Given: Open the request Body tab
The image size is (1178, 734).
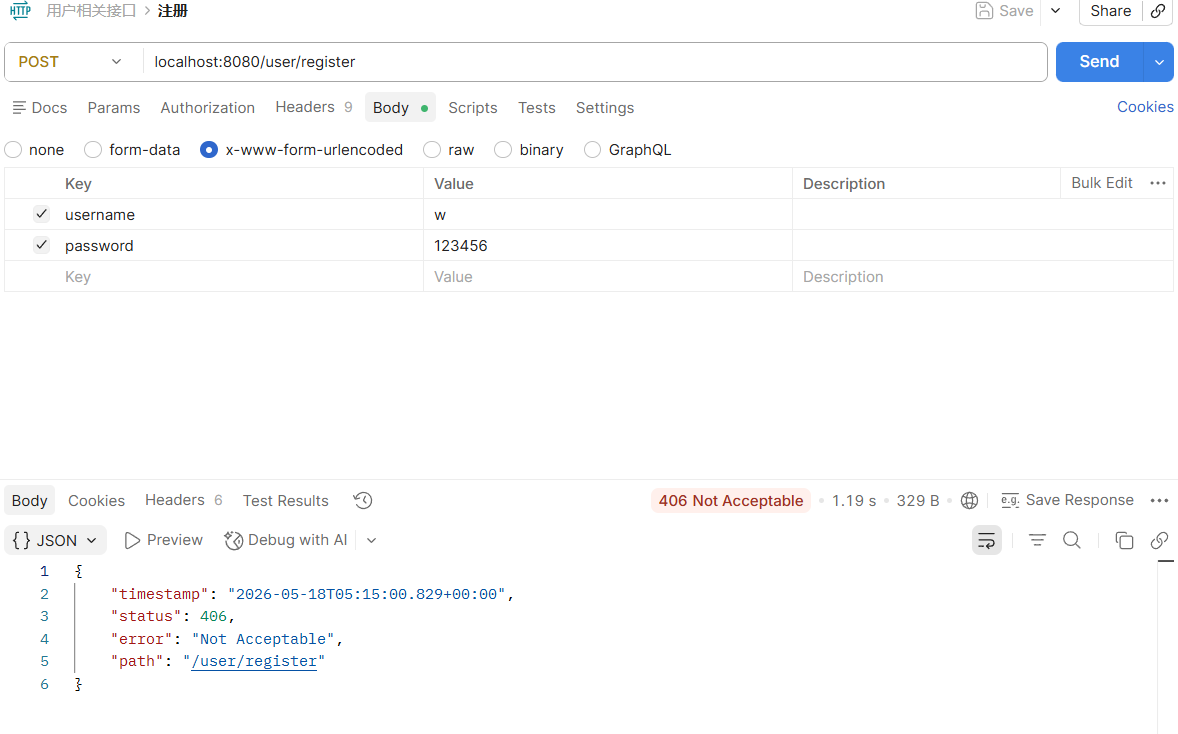Looking at the screenshot, I should point(400,107).
